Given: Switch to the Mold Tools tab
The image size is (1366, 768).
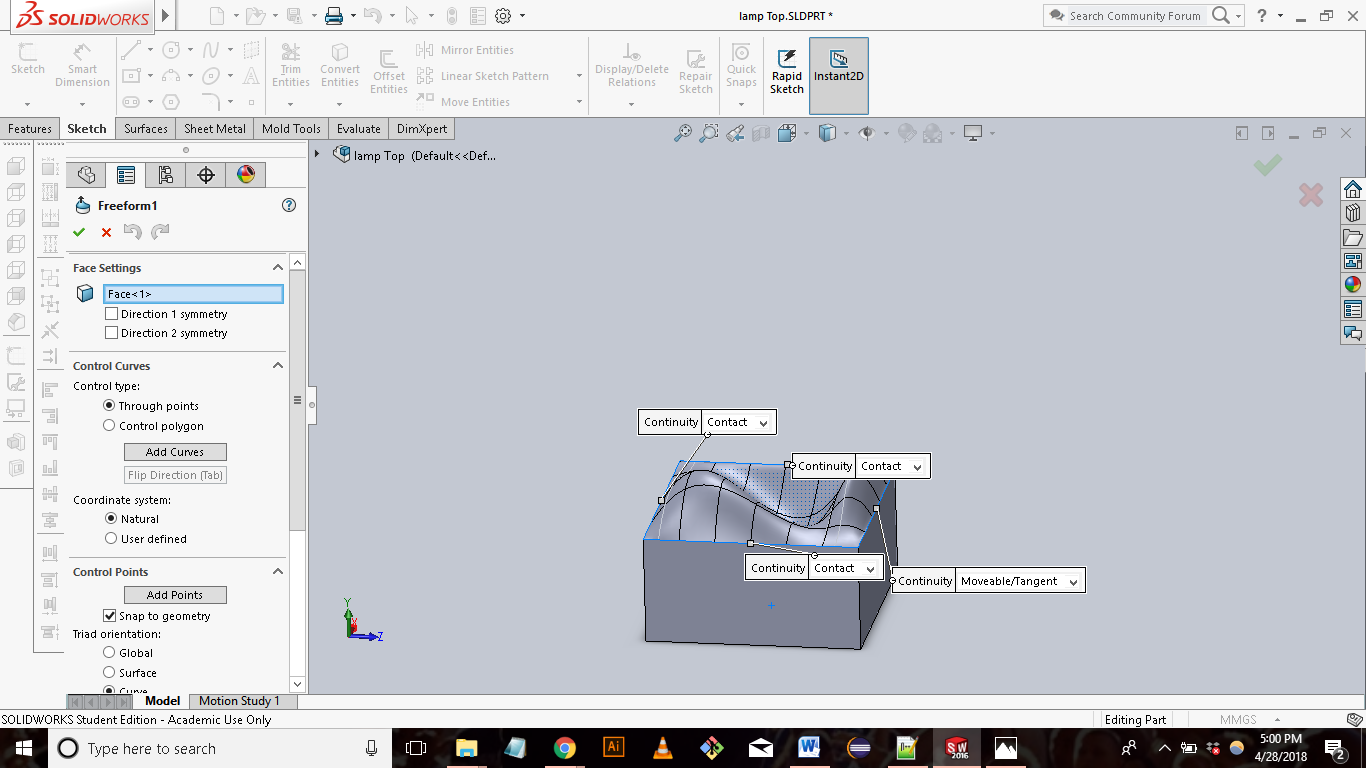Looking at the screenshot, I should coord(291,129).
